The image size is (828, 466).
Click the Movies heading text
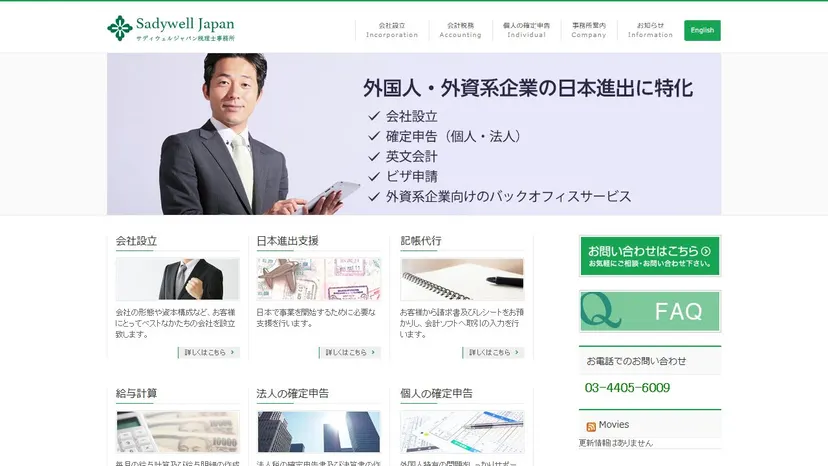pyautogui.click(x=614, y=425)
